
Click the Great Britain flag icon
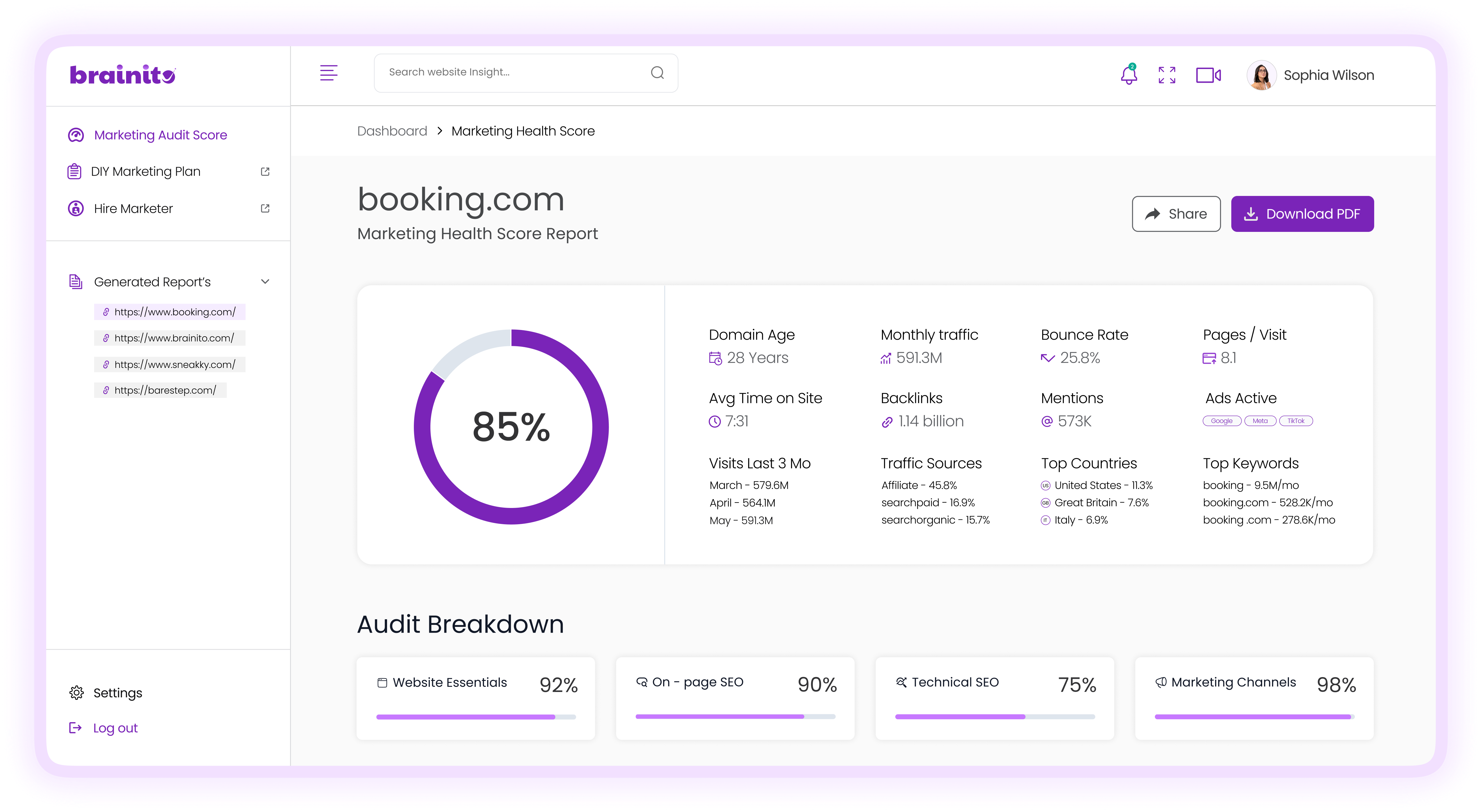pos(1045,503)
